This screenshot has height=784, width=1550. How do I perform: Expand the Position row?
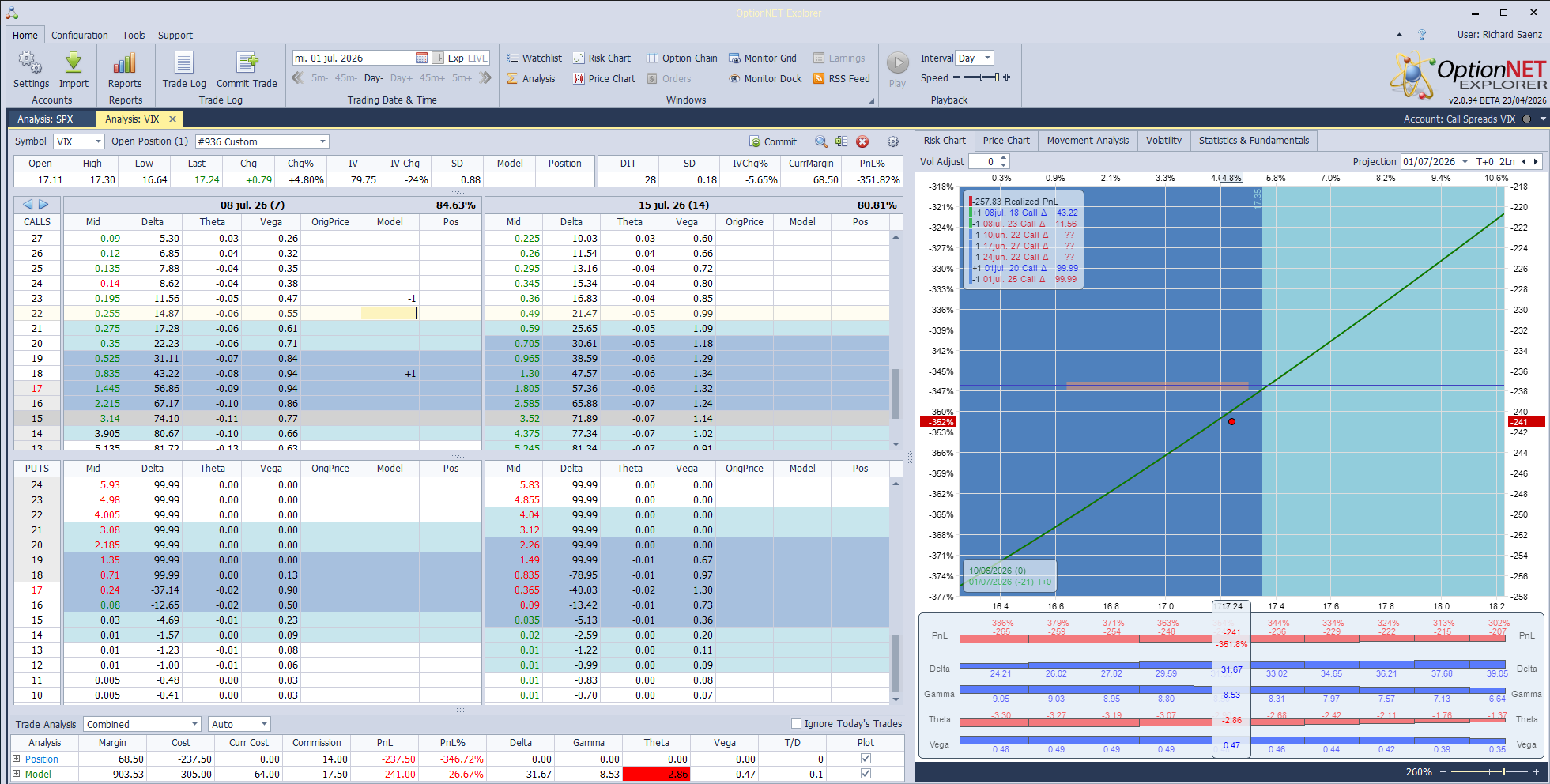(16, 759)
